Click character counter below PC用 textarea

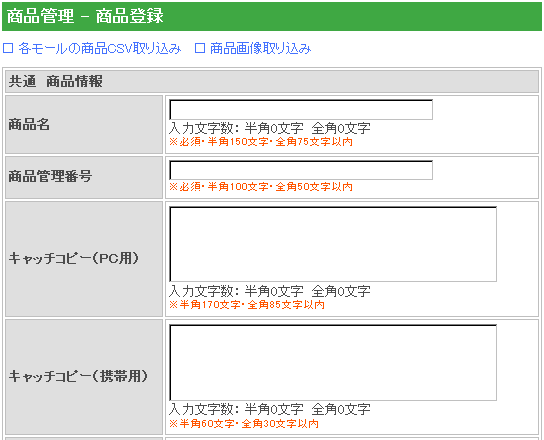[x=270, y=291]
